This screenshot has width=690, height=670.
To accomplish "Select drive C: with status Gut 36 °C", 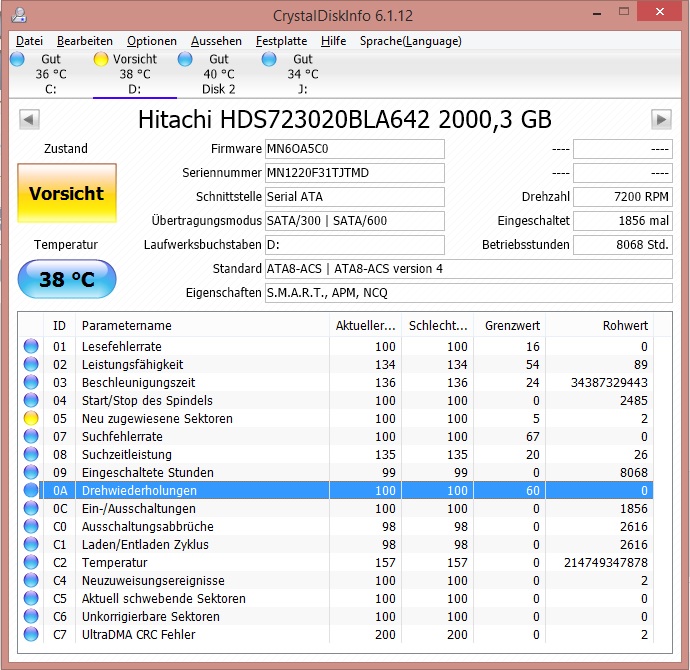I will [x=51, y=74].
